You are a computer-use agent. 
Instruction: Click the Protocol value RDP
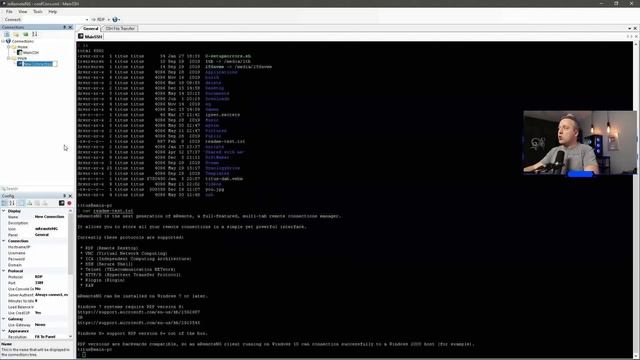click(x=39, y=277)
